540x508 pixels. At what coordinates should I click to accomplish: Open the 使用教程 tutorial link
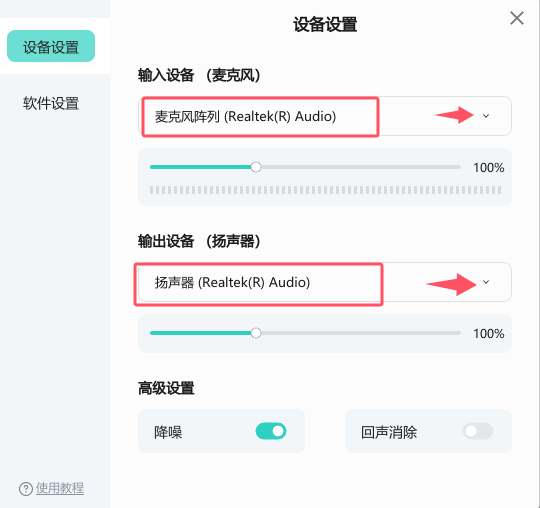click(60, 488)
